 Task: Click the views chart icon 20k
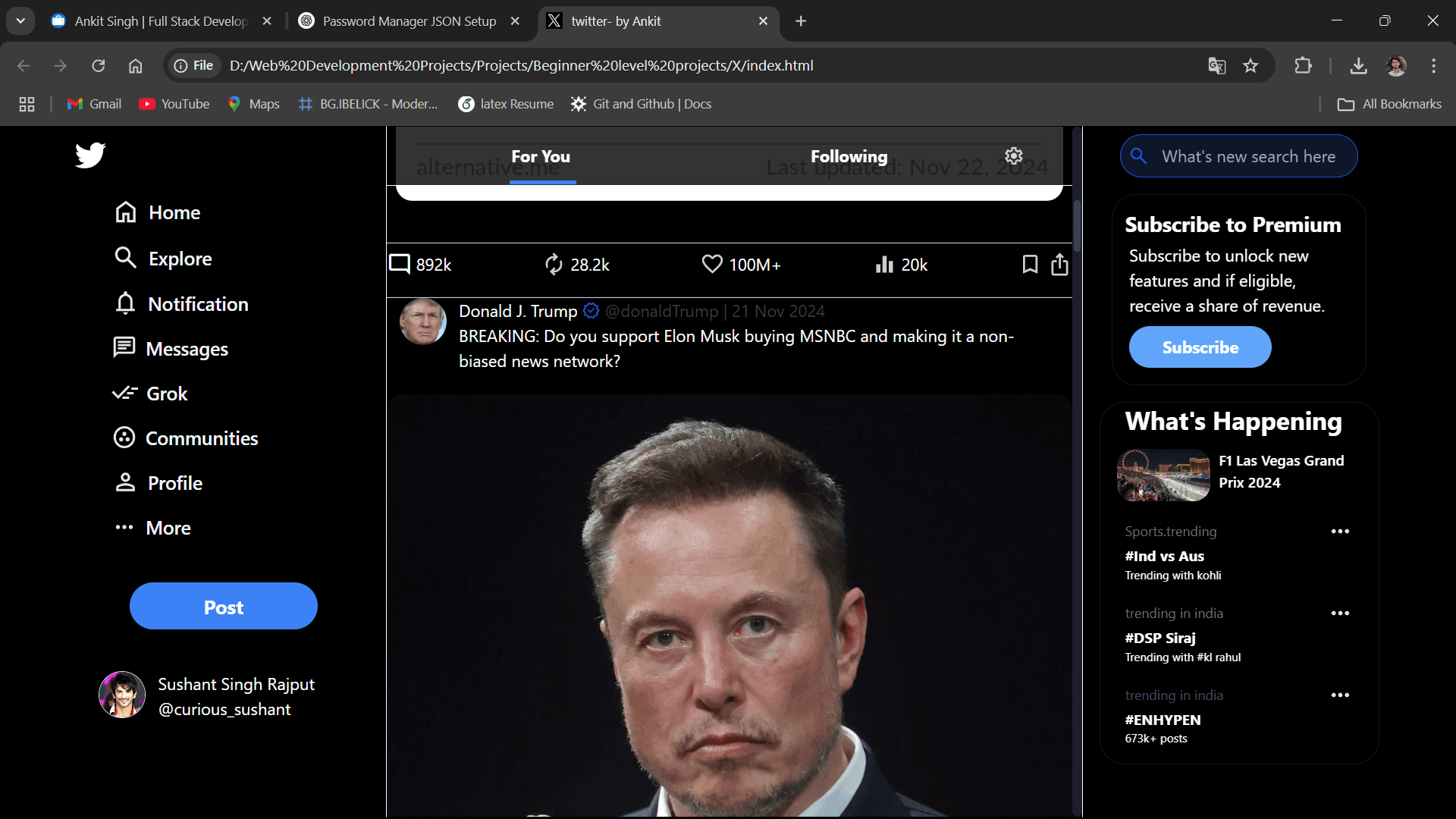[884, 264]
